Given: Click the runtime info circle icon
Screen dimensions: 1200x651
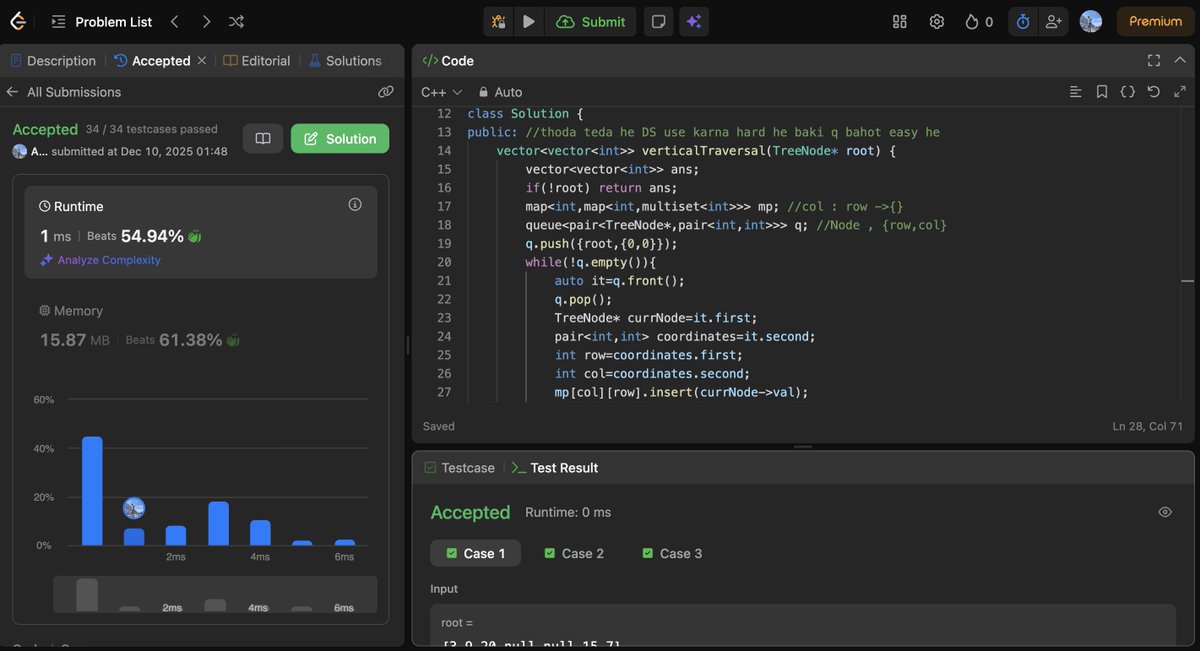Looking at the screenshot, I should tap(355, 204).
